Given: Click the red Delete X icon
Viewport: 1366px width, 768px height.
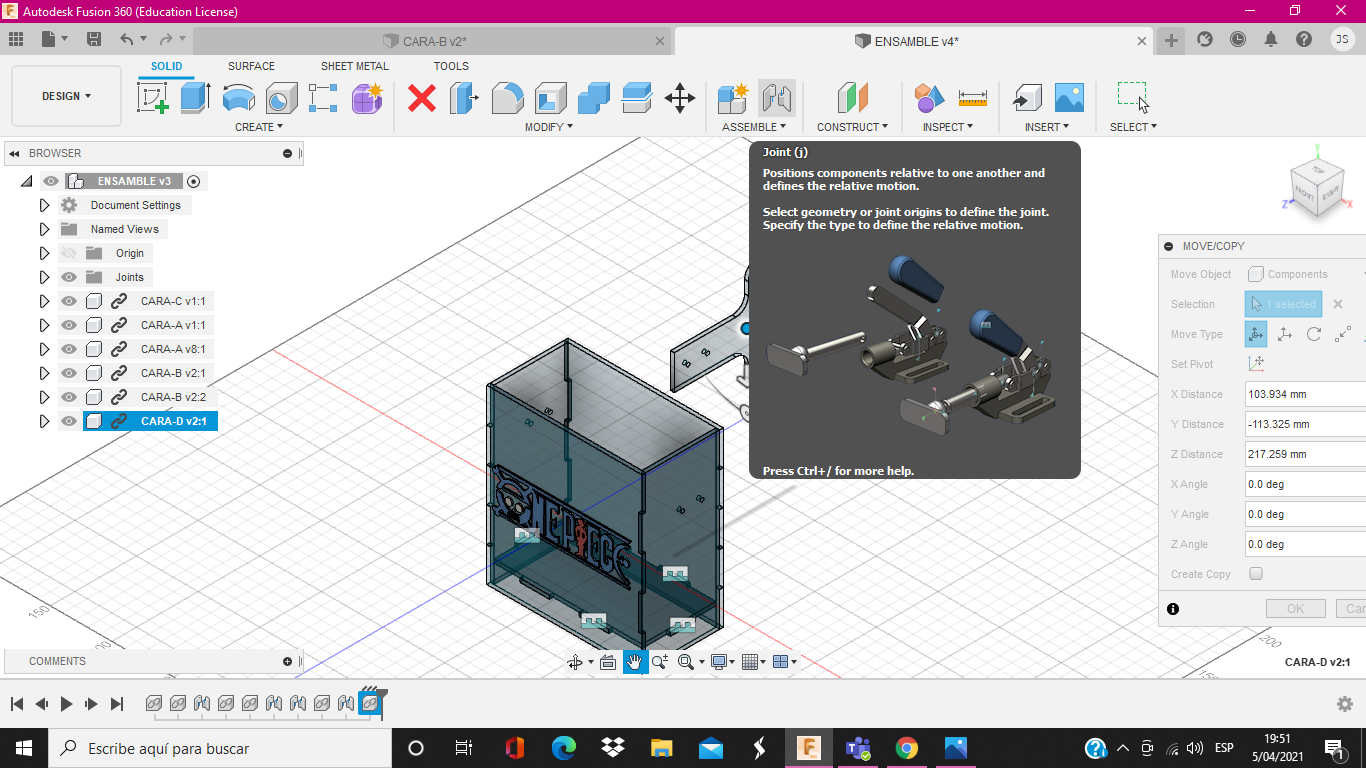Looking at the screenshot, I should click(x=422, y=98).
